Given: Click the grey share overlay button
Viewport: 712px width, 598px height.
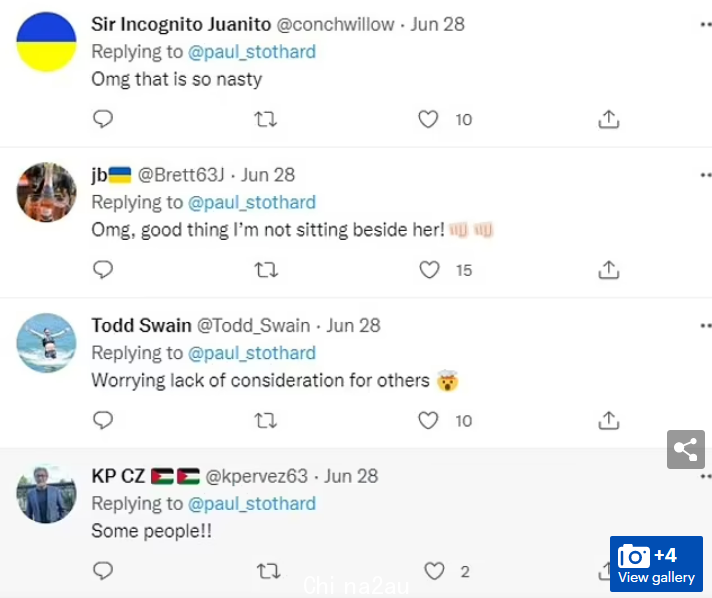Looking at the screenshot, I should point(686,450).
